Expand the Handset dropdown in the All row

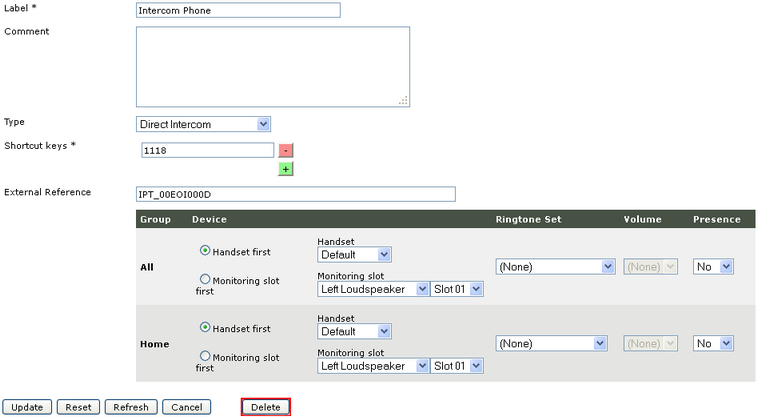coord(354,255)
